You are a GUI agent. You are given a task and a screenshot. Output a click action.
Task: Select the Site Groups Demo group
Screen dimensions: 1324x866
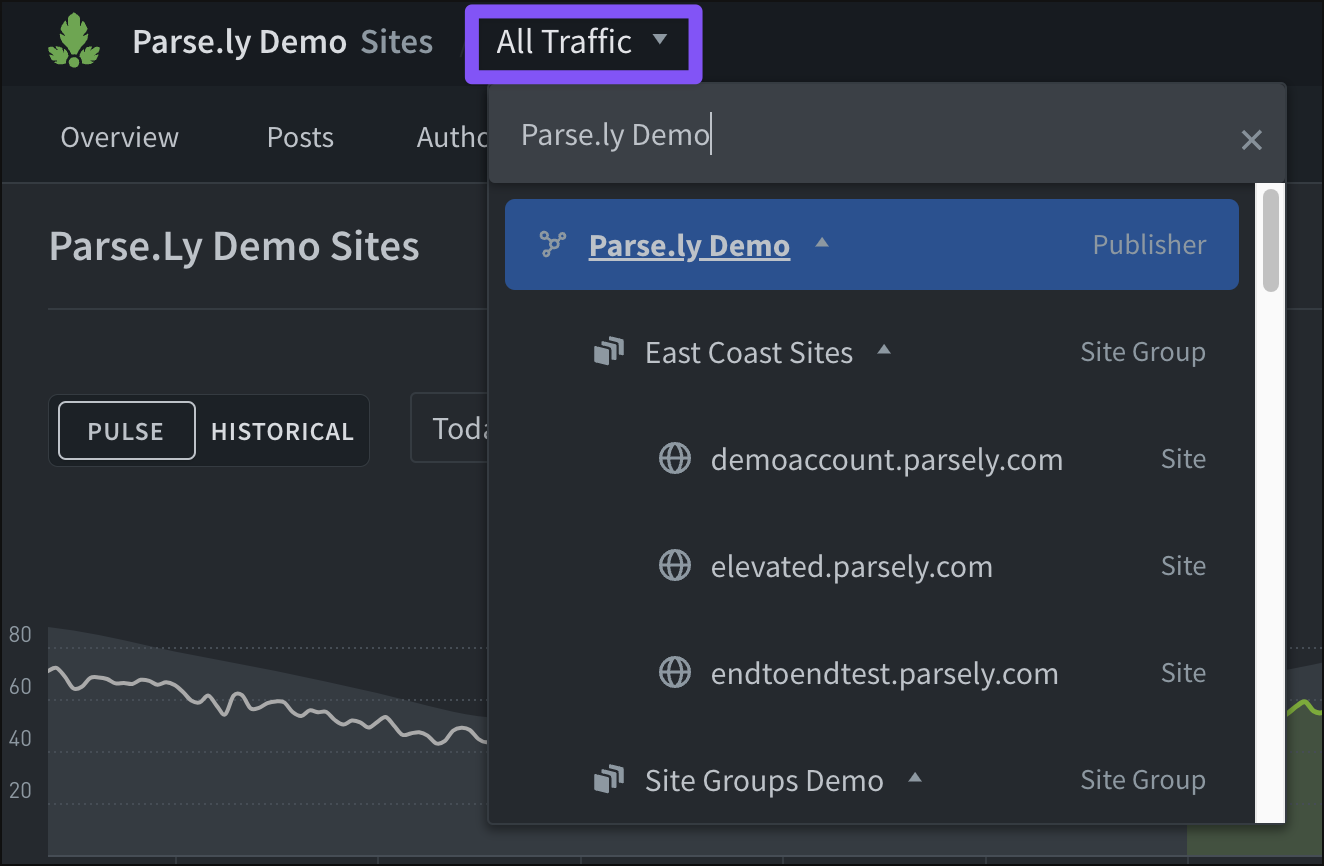(764, 780)
